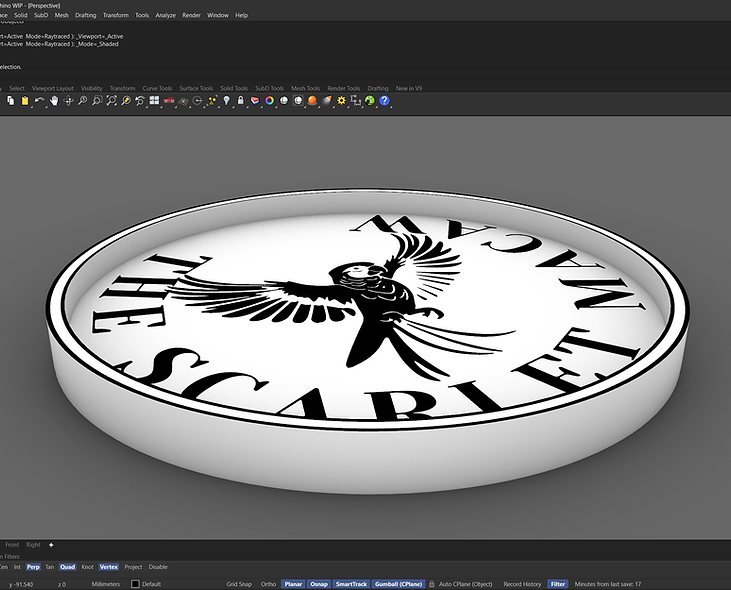Turn off Planar in the status bar

293,584
